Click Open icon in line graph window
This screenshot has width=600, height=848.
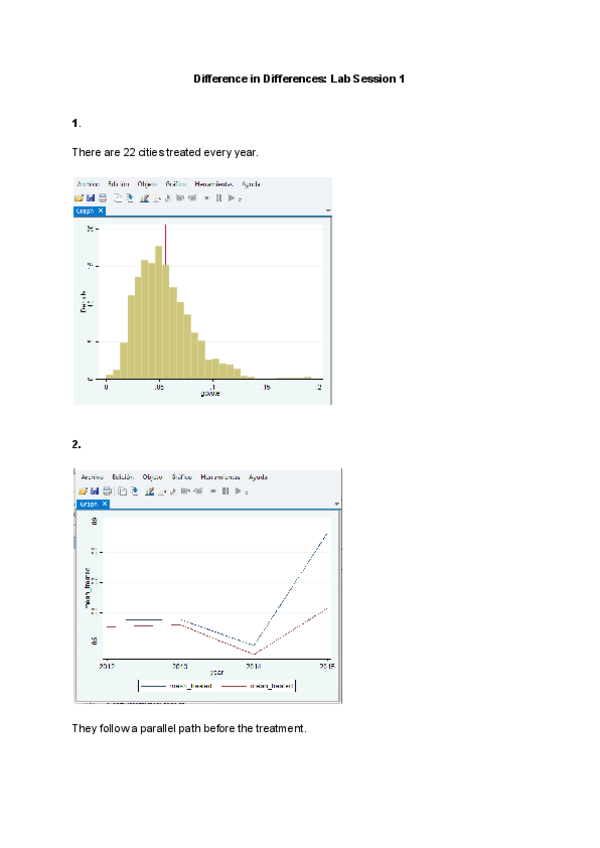click(83, 491)
